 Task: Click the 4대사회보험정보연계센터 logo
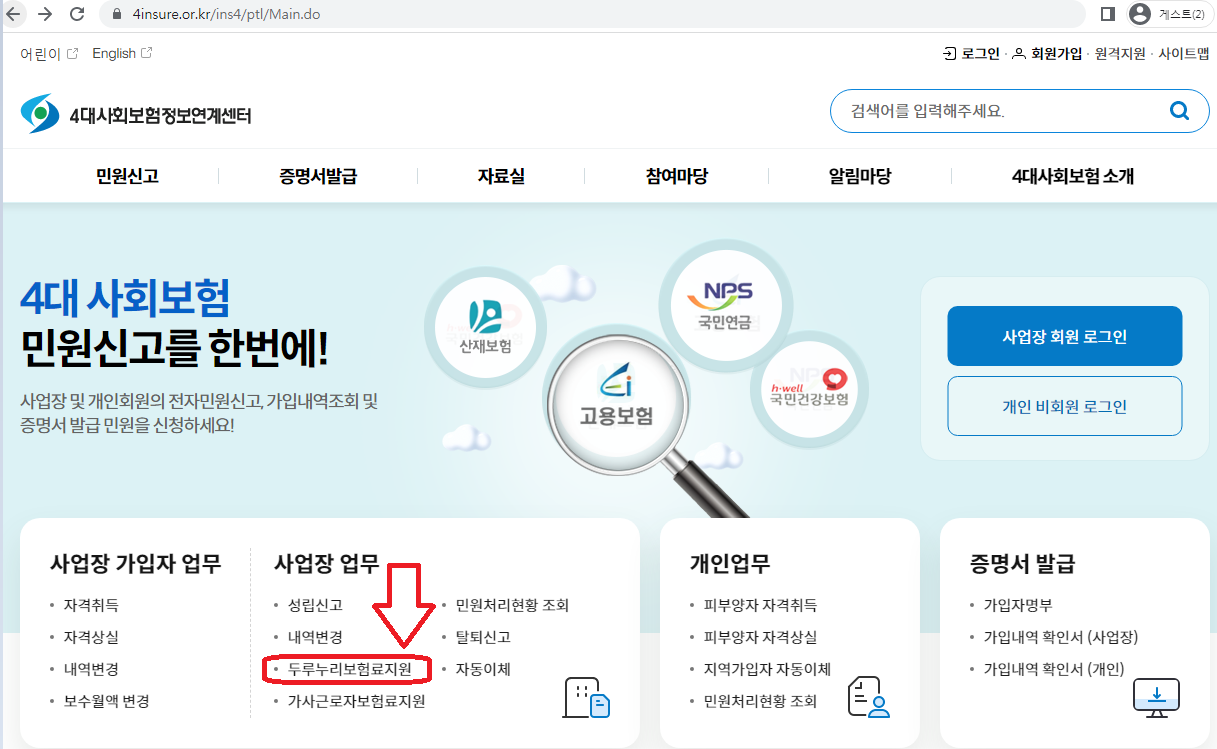[x=136, y=115]
